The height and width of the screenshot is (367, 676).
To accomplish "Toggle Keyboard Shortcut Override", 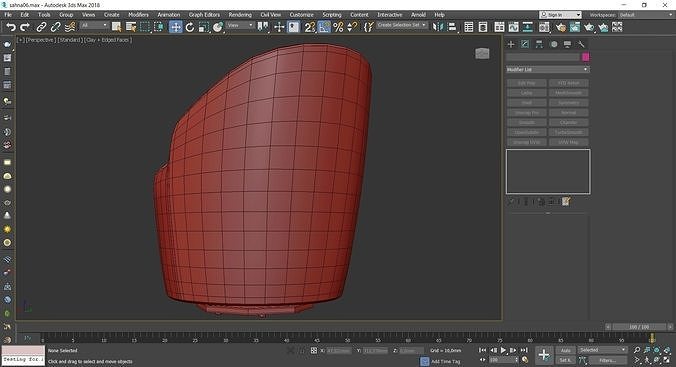I will (x=293, y=27).
